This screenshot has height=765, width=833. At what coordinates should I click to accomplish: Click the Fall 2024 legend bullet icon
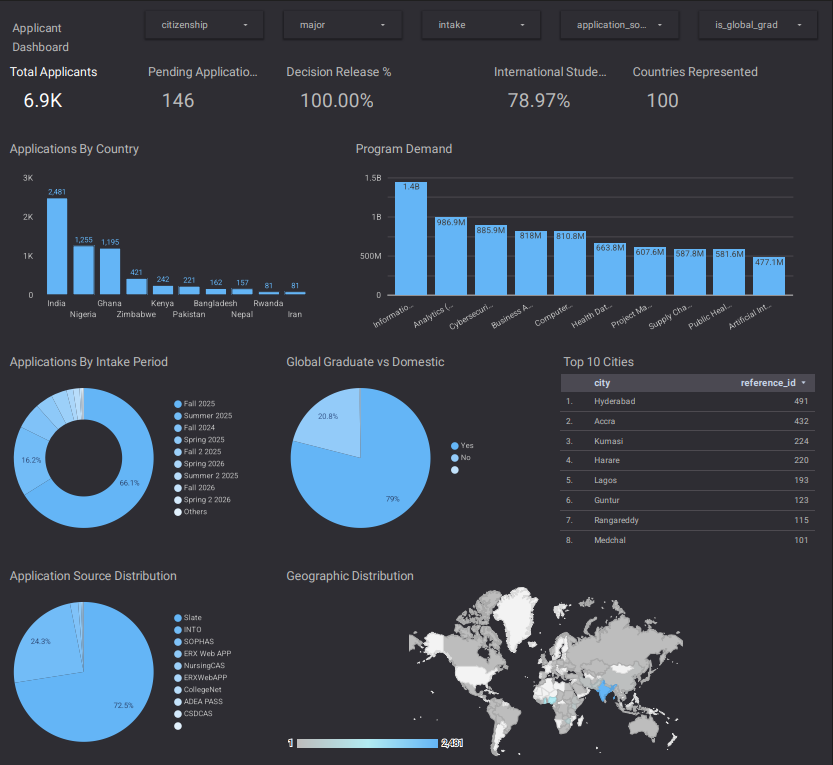[176, 427]
